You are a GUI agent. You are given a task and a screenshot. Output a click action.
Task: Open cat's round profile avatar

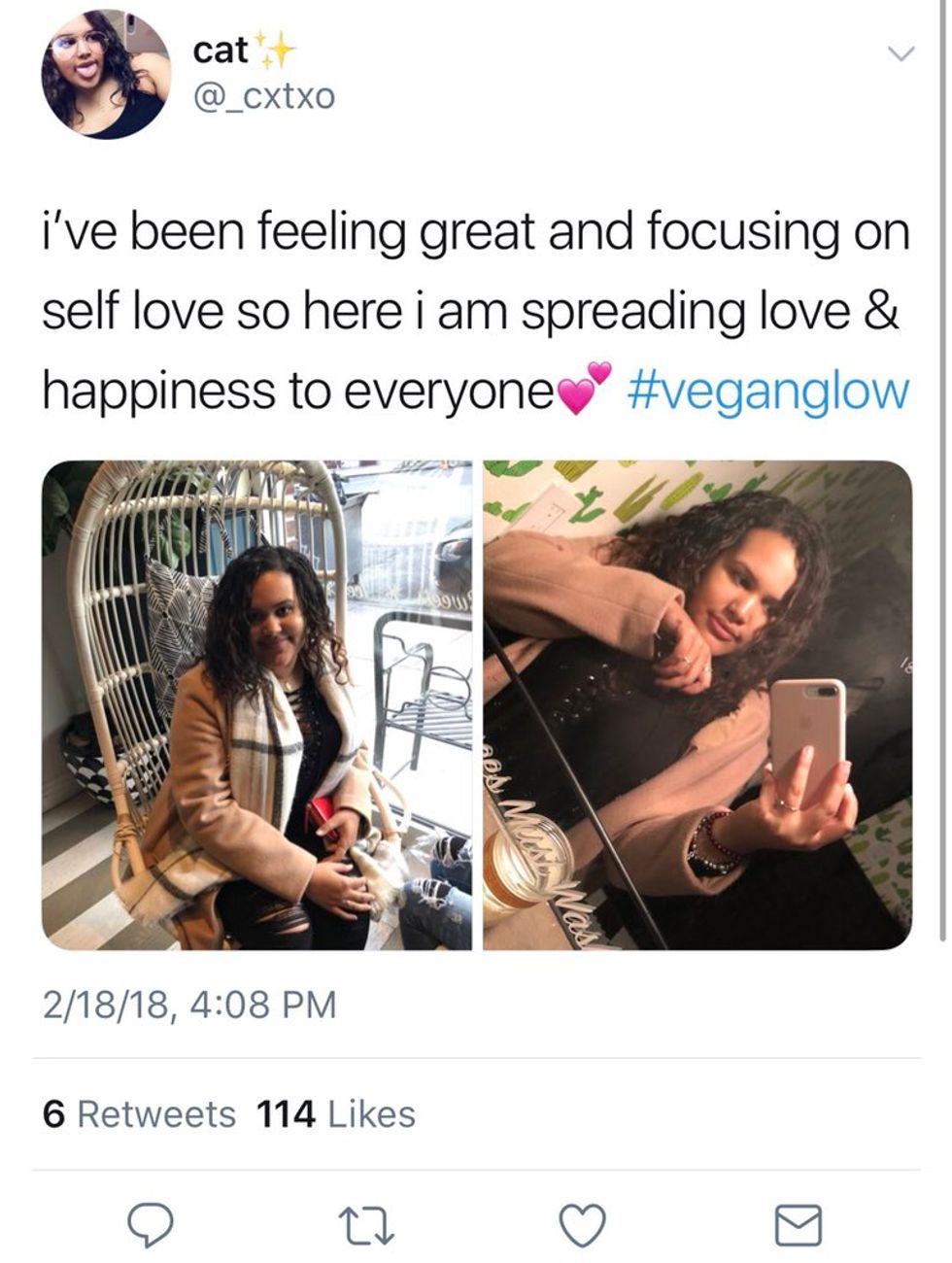pos(105,74)
